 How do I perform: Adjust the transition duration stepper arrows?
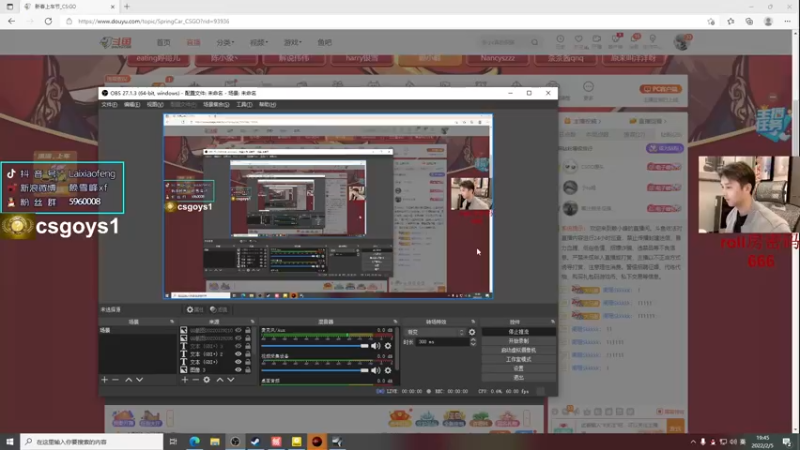coord(473,342)
